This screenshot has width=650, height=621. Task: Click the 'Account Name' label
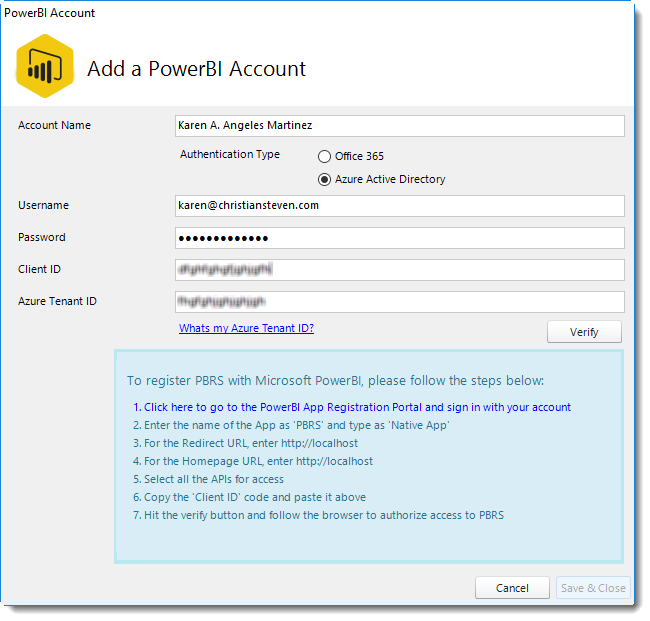point(54,125)
